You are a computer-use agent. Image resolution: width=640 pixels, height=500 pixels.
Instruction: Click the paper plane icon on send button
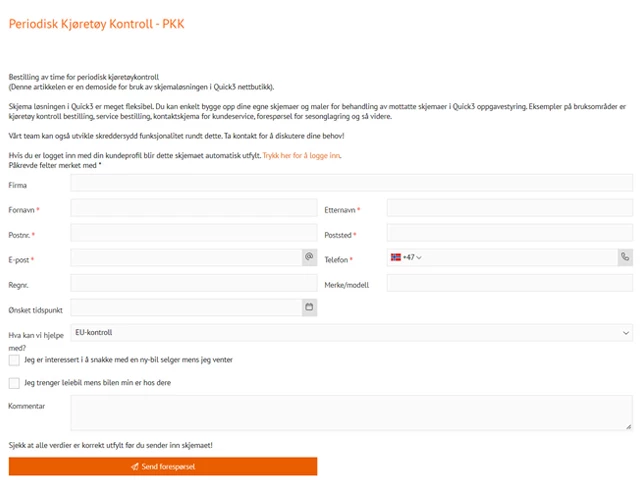[135, 466]
